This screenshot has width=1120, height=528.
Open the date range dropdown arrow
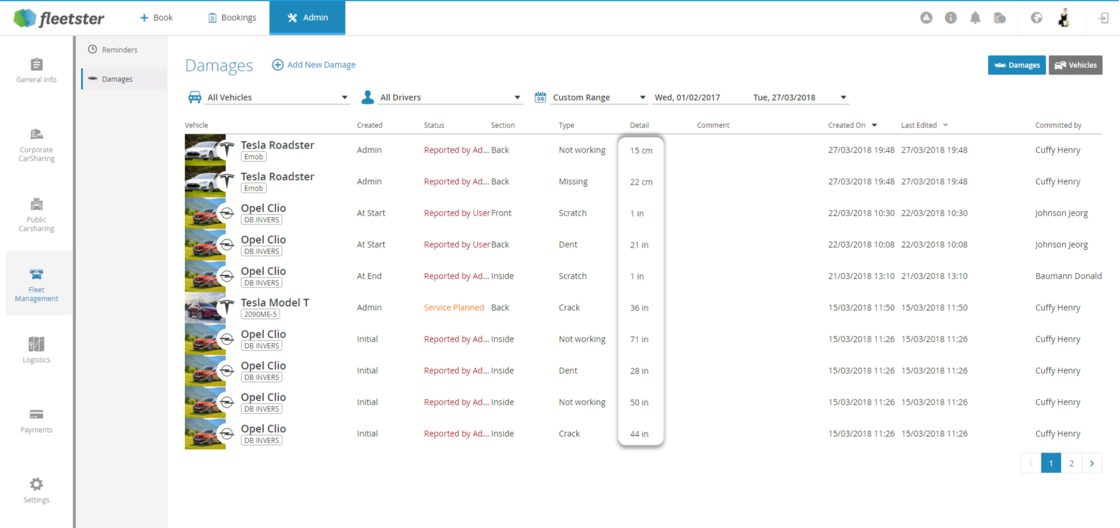(x=844, y=98)
